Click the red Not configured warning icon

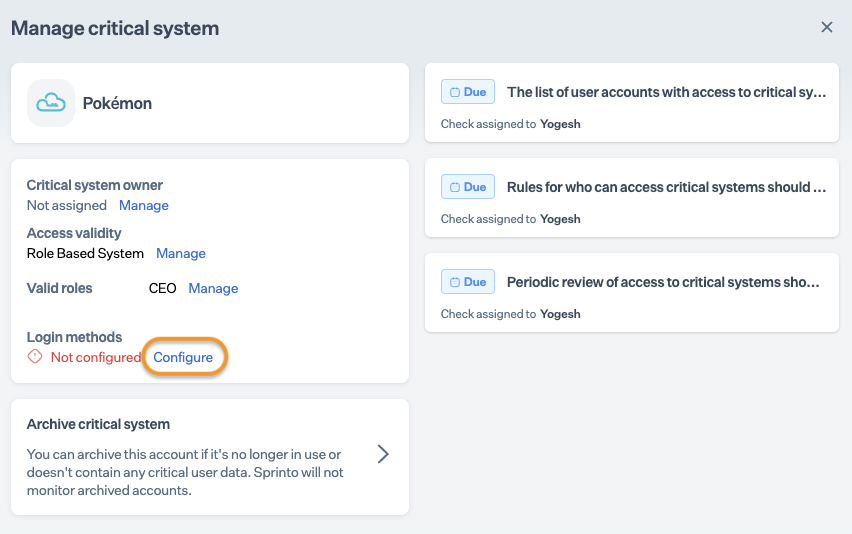pos(35,357)
